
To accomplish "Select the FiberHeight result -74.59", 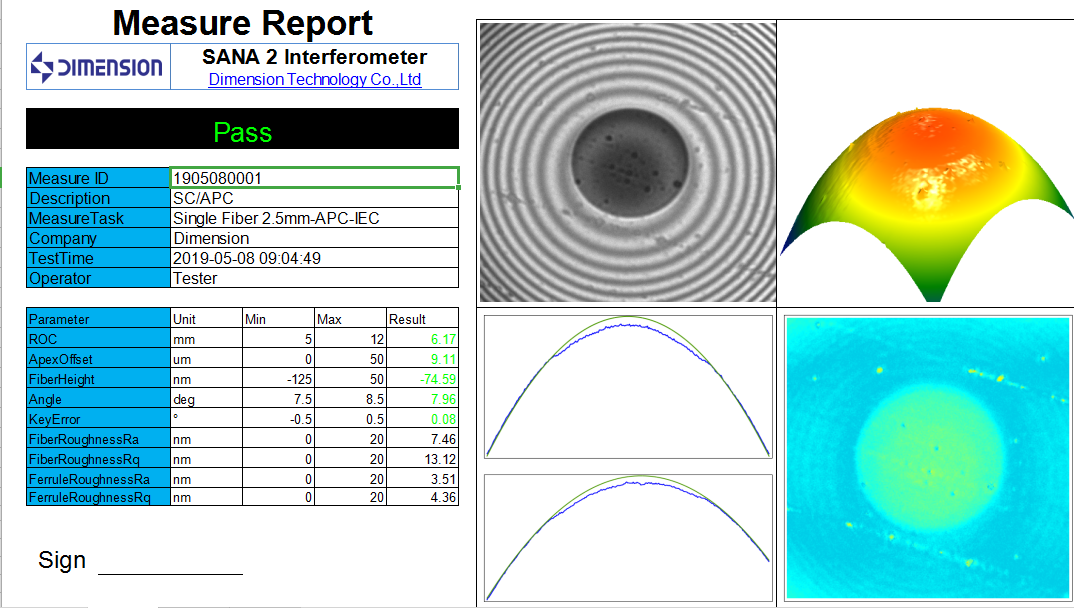I will 422,378.
